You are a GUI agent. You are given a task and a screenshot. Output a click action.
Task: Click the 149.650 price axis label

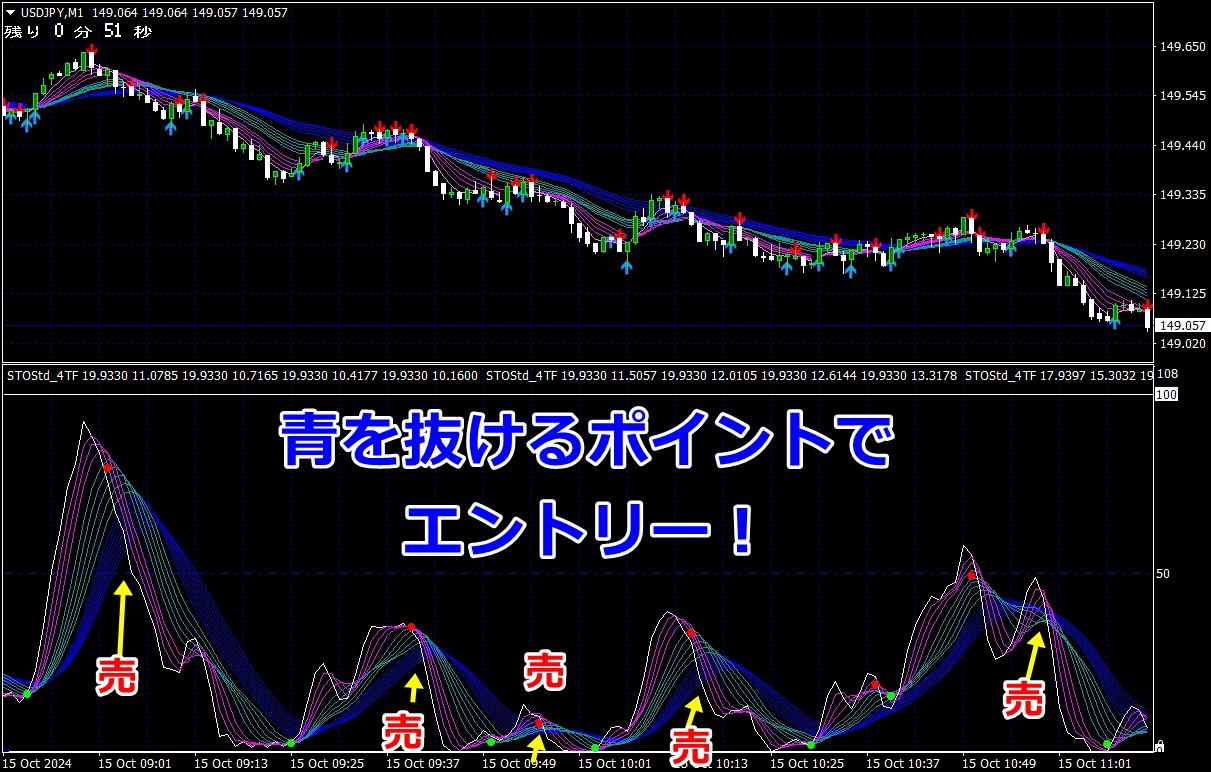pos(1181,47)
